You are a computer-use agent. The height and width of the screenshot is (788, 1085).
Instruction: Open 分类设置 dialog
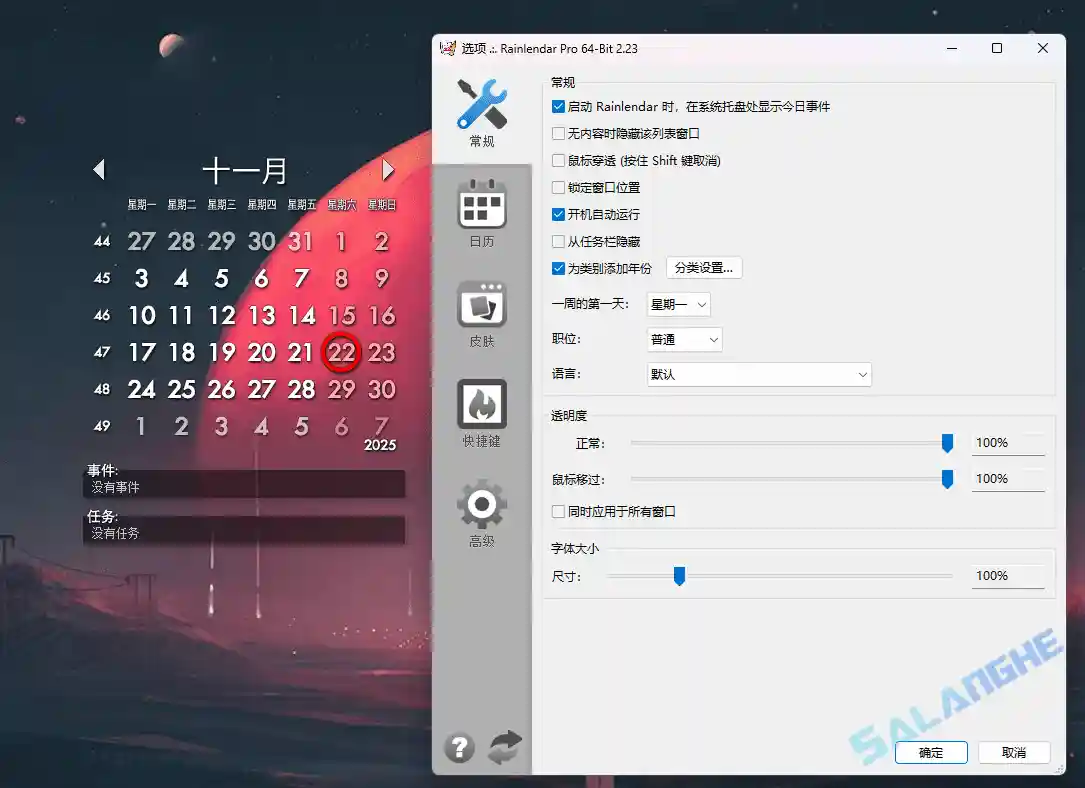tap(703, 267)
